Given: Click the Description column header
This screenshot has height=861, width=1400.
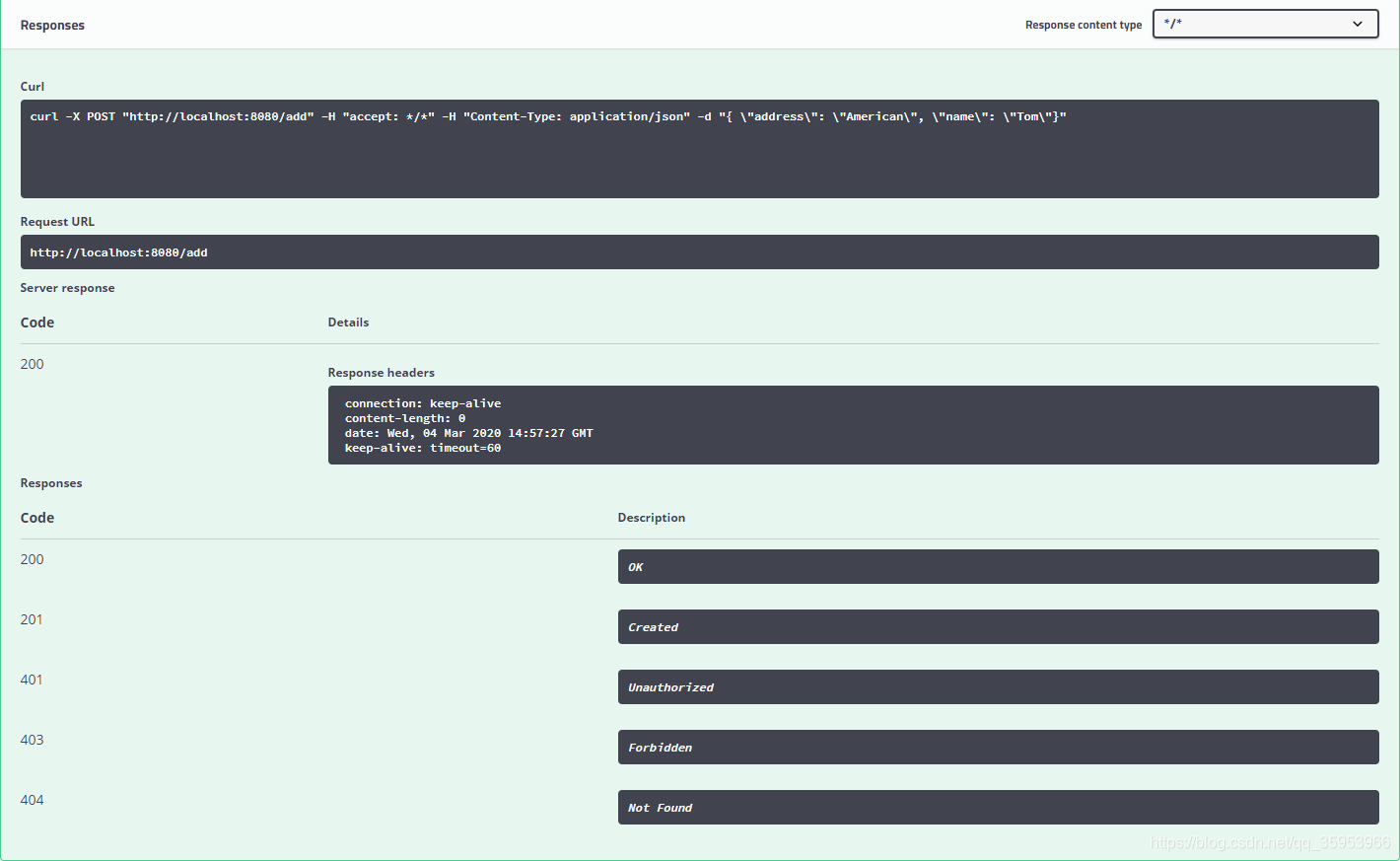Looking at the screenshot, I should pyautogui.click(x=652, y=518).
